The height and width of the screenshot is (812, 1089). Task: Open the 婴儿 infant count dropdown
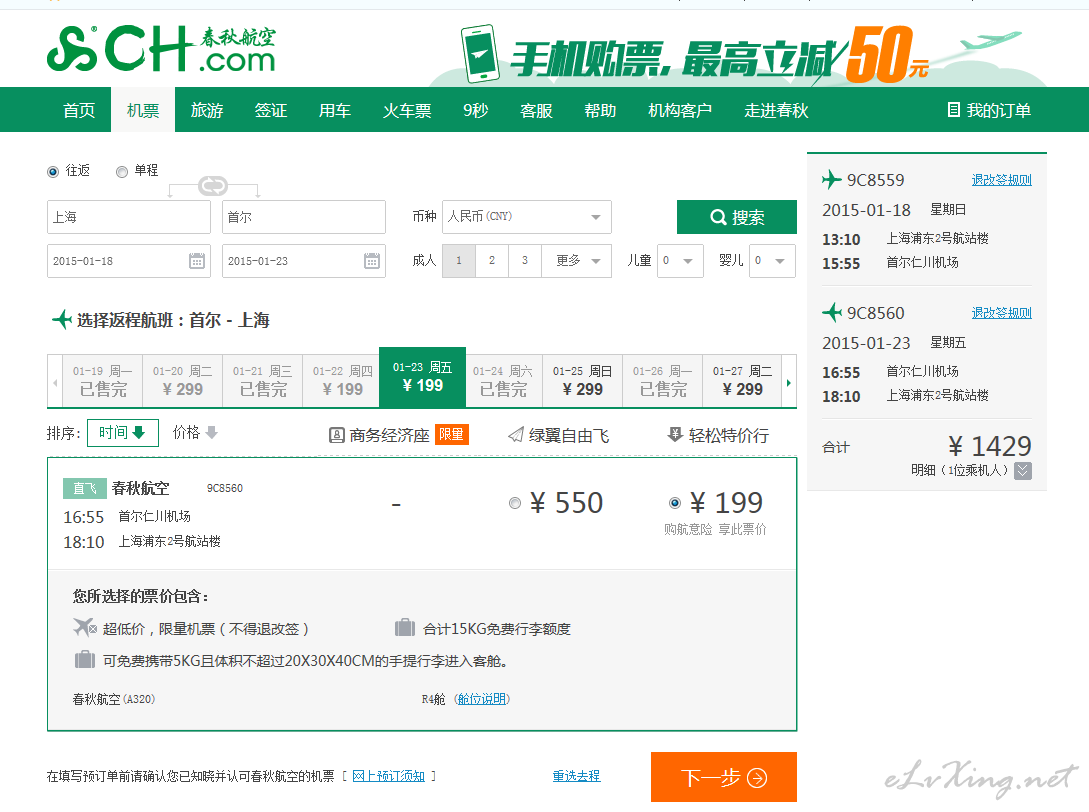tap(772, 260)
